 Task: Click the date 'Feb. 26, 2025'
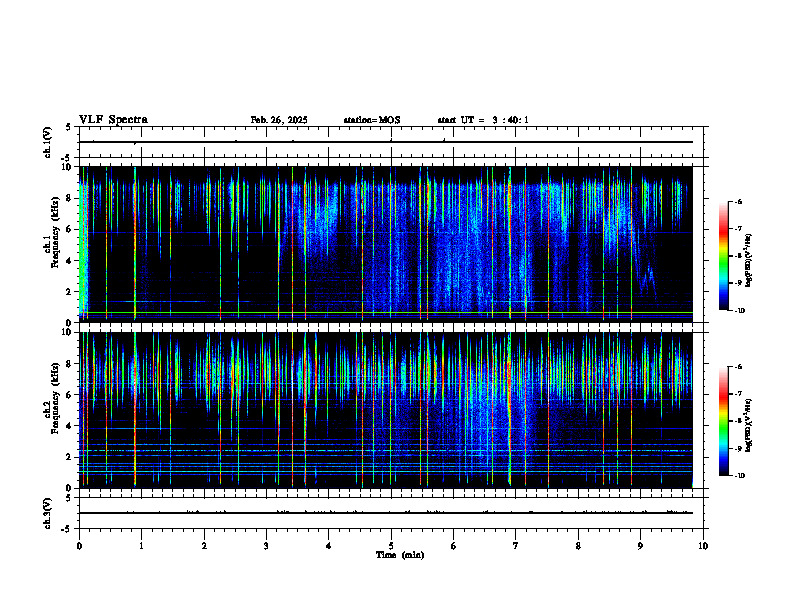pos(279,120)
